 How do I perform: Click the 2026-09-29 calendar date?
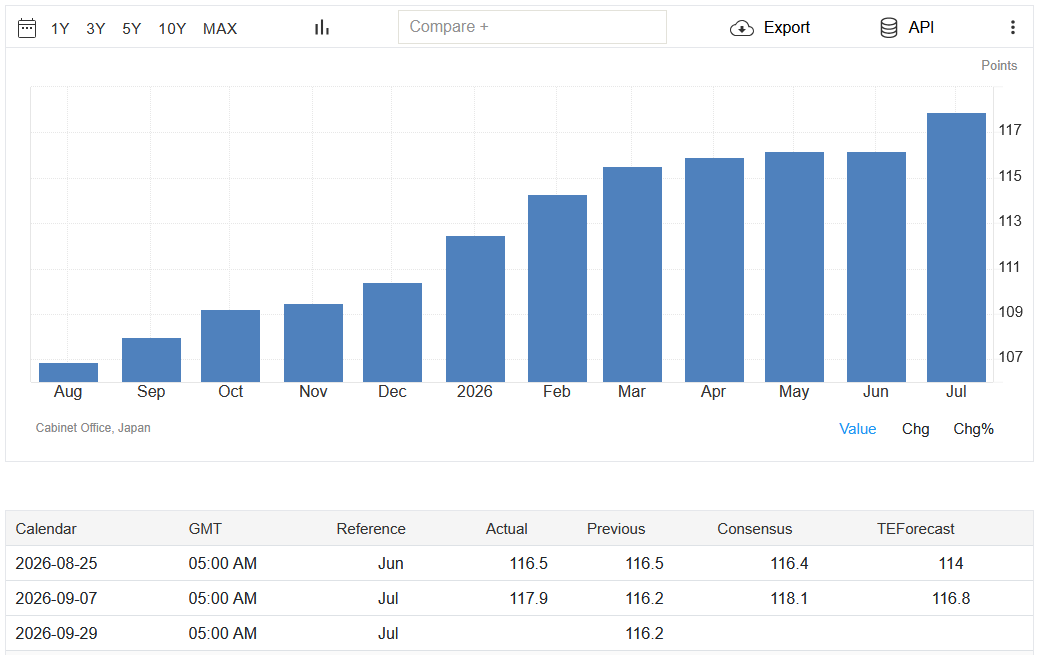coord(56,634)
